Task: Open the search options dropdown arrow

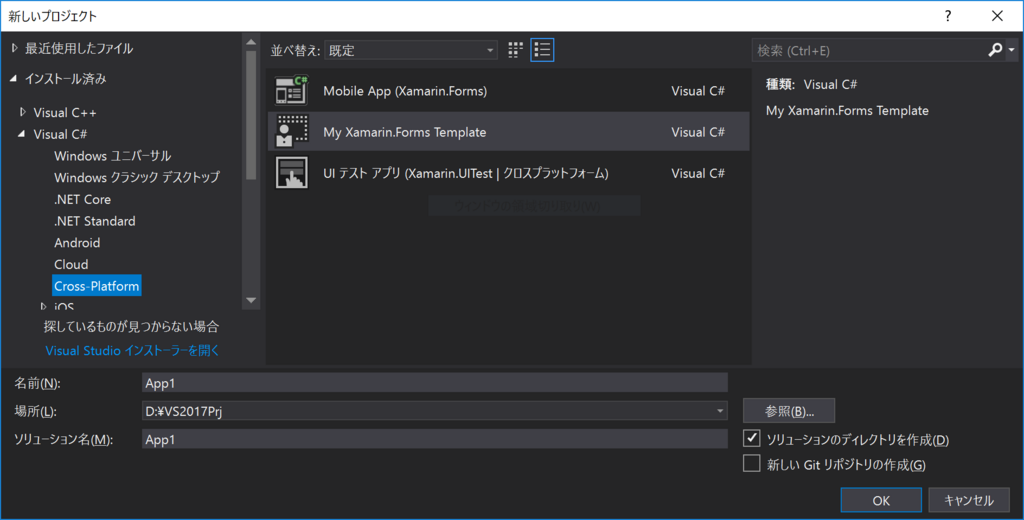Action: coord(1011,50)
